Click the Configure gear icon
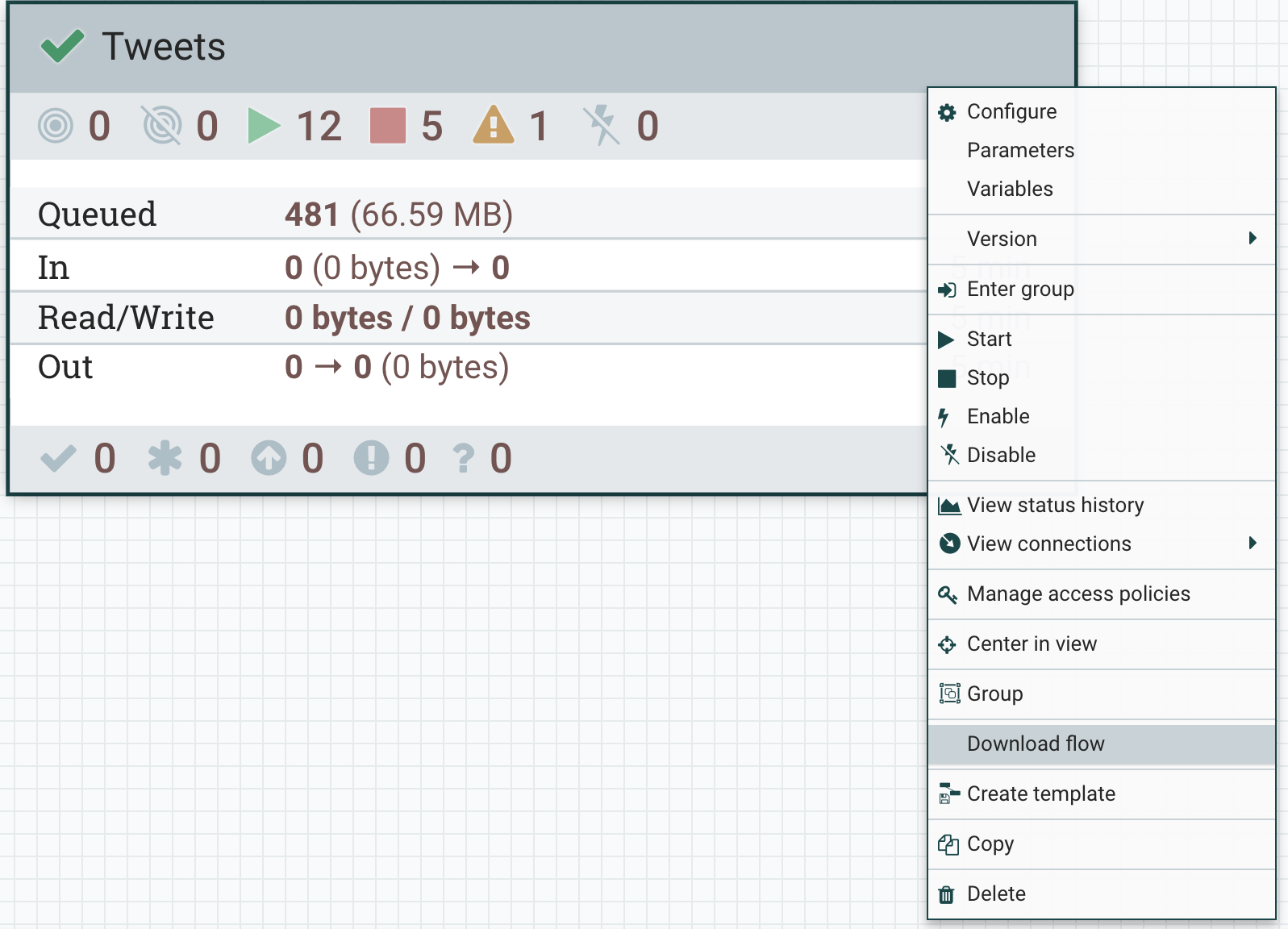1288x929 pixels. point(947,112)
